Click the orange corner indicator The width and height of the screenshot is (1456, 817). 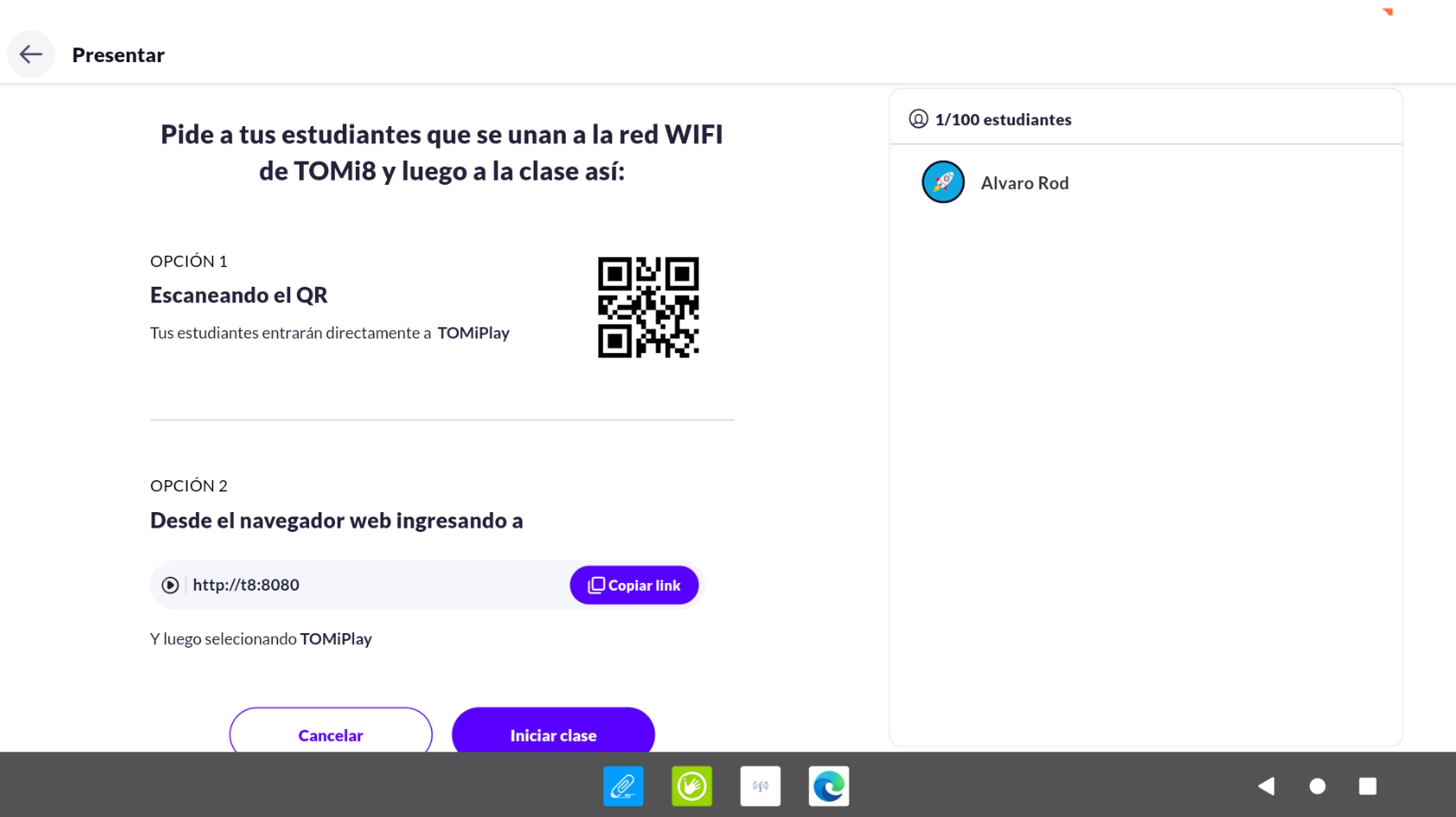pos(1388,11)
